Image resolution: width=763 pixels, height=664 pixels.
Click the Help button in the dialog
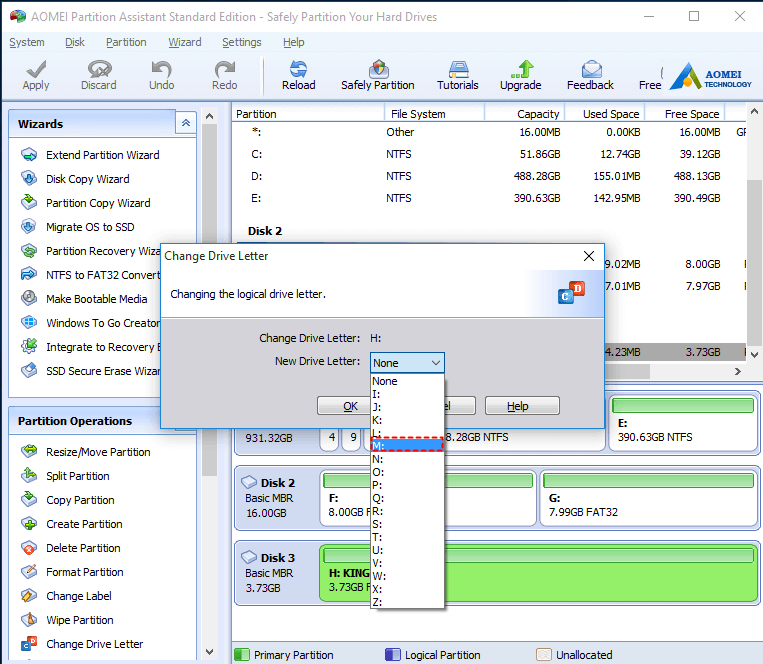tap(521, 406)
